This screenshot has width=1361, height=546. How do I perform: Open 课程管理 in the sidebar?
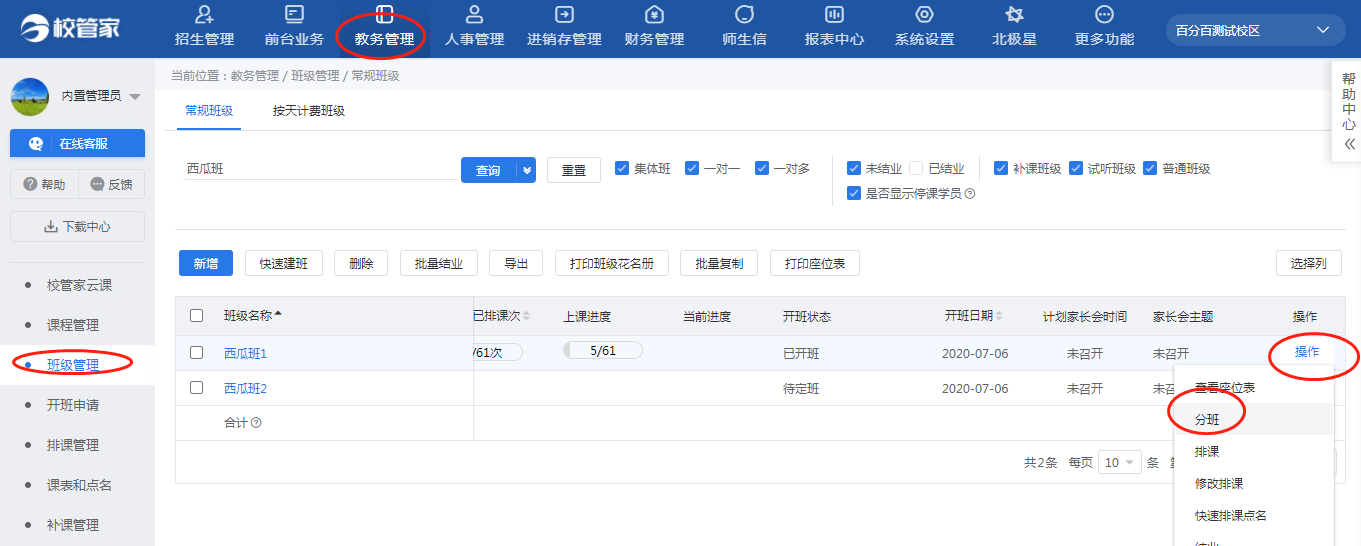point(73,325)
